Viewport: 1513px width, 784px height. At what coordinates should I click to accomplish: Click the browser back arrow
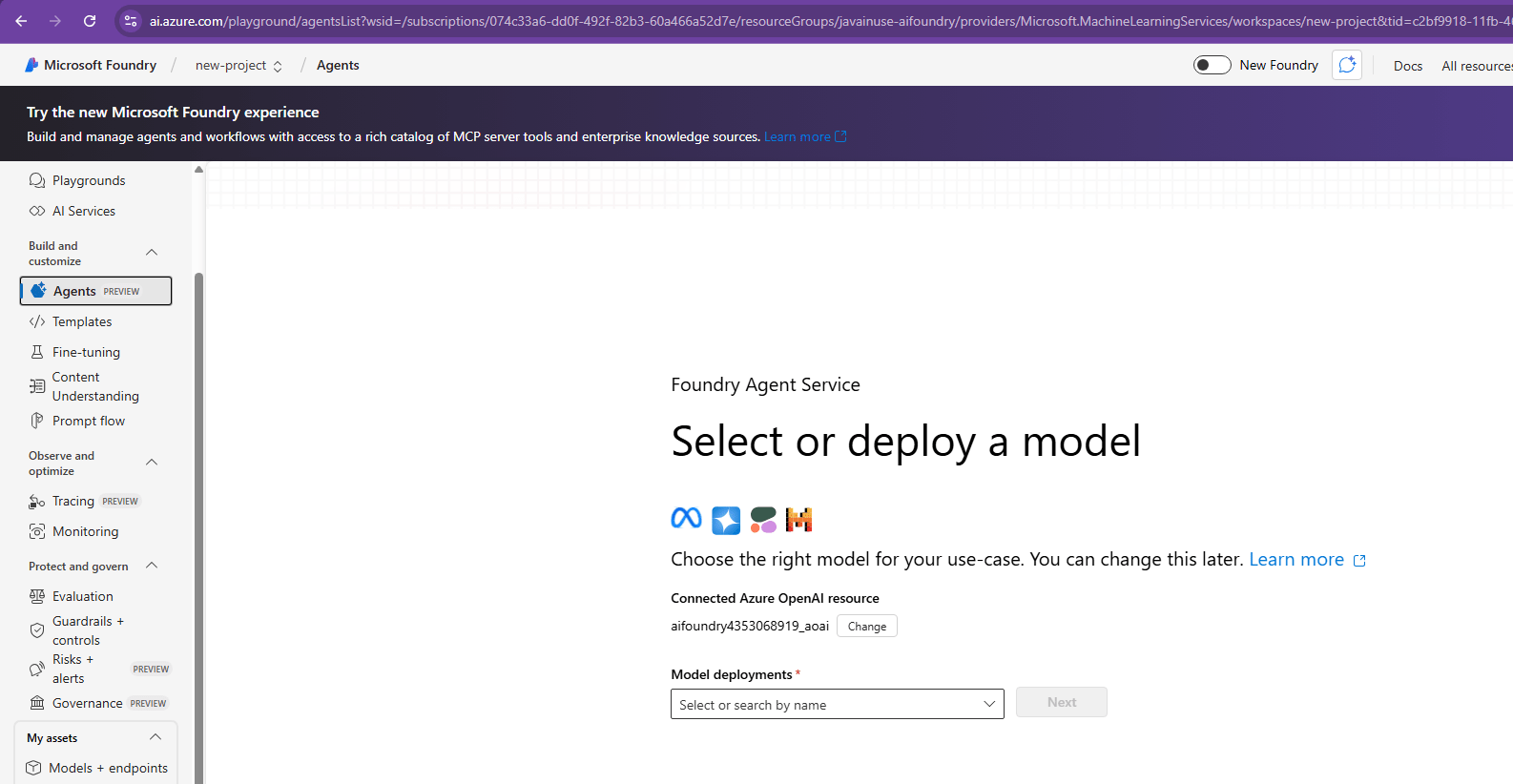pos(21,21)
